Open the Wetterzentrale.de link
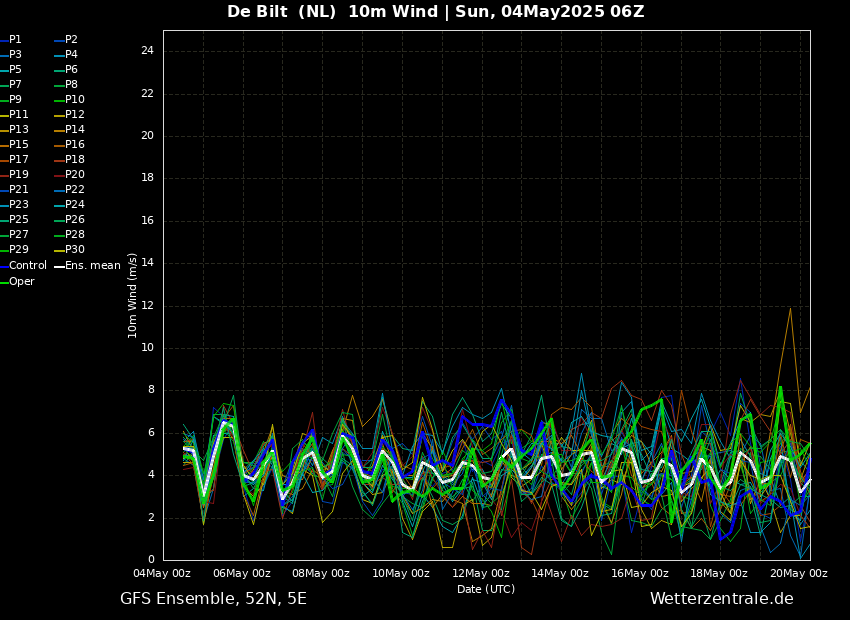The height and width of the screenshot is (620, 850). click(721, 599)
